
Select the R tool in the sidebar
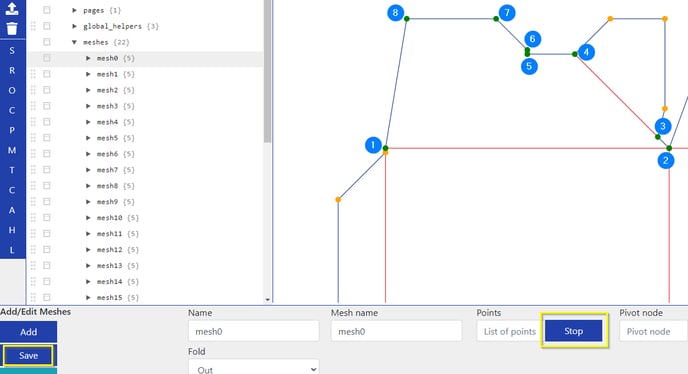(x=12, y=71)
